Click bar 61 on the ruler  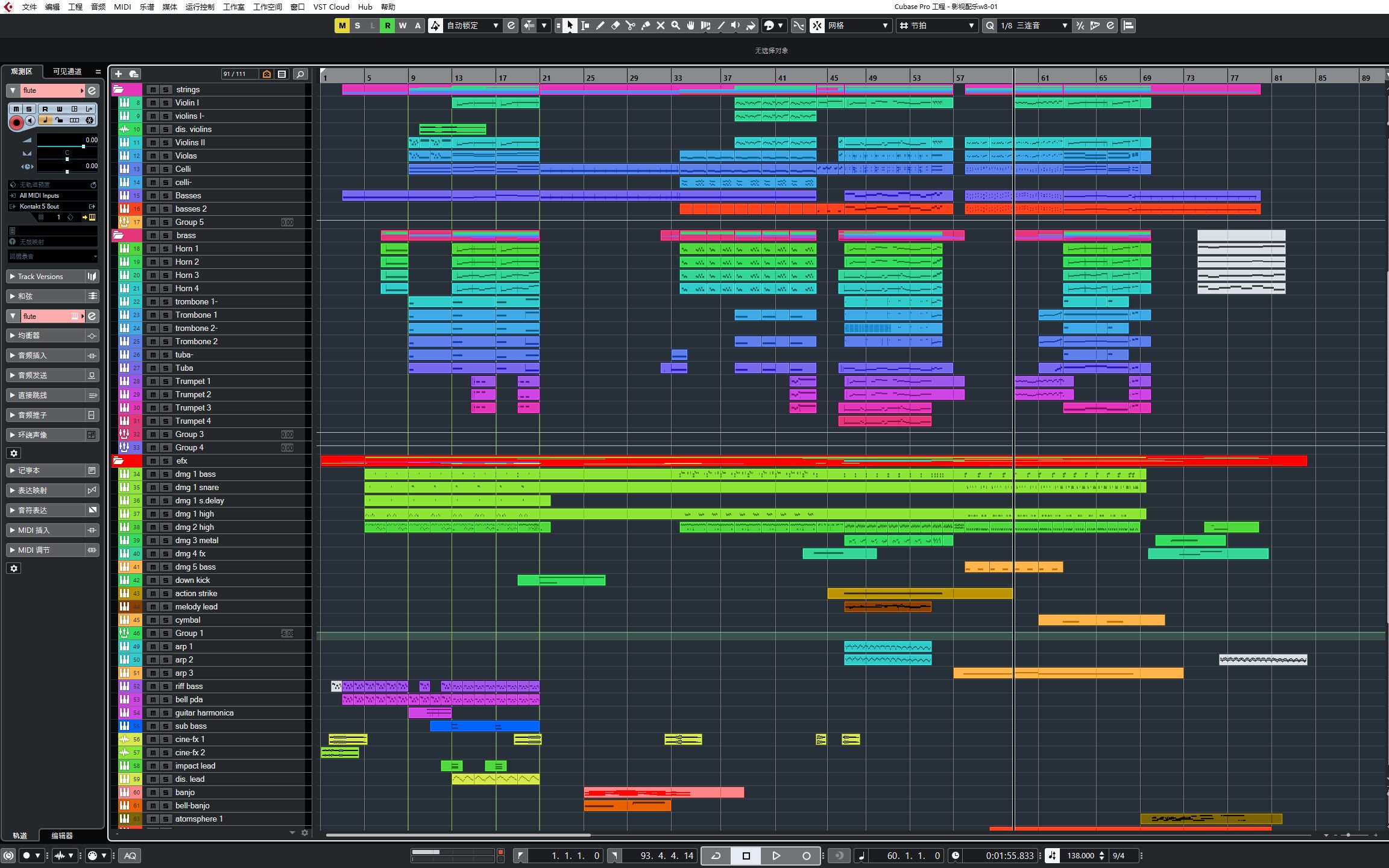pos(1045,78)
